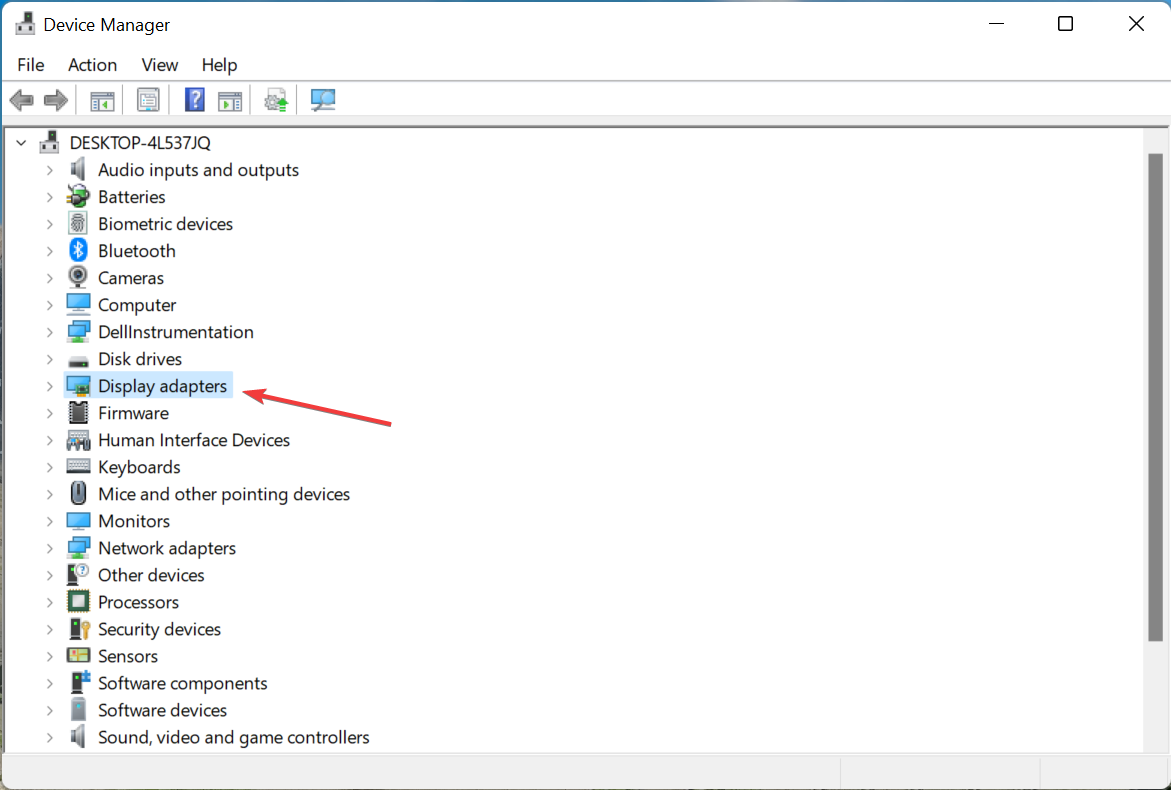The width and height of the screenshot is (1171, 790).
Task: Click the Audio inputs and outputs speaker icon
Action: [x=78, y=169]
